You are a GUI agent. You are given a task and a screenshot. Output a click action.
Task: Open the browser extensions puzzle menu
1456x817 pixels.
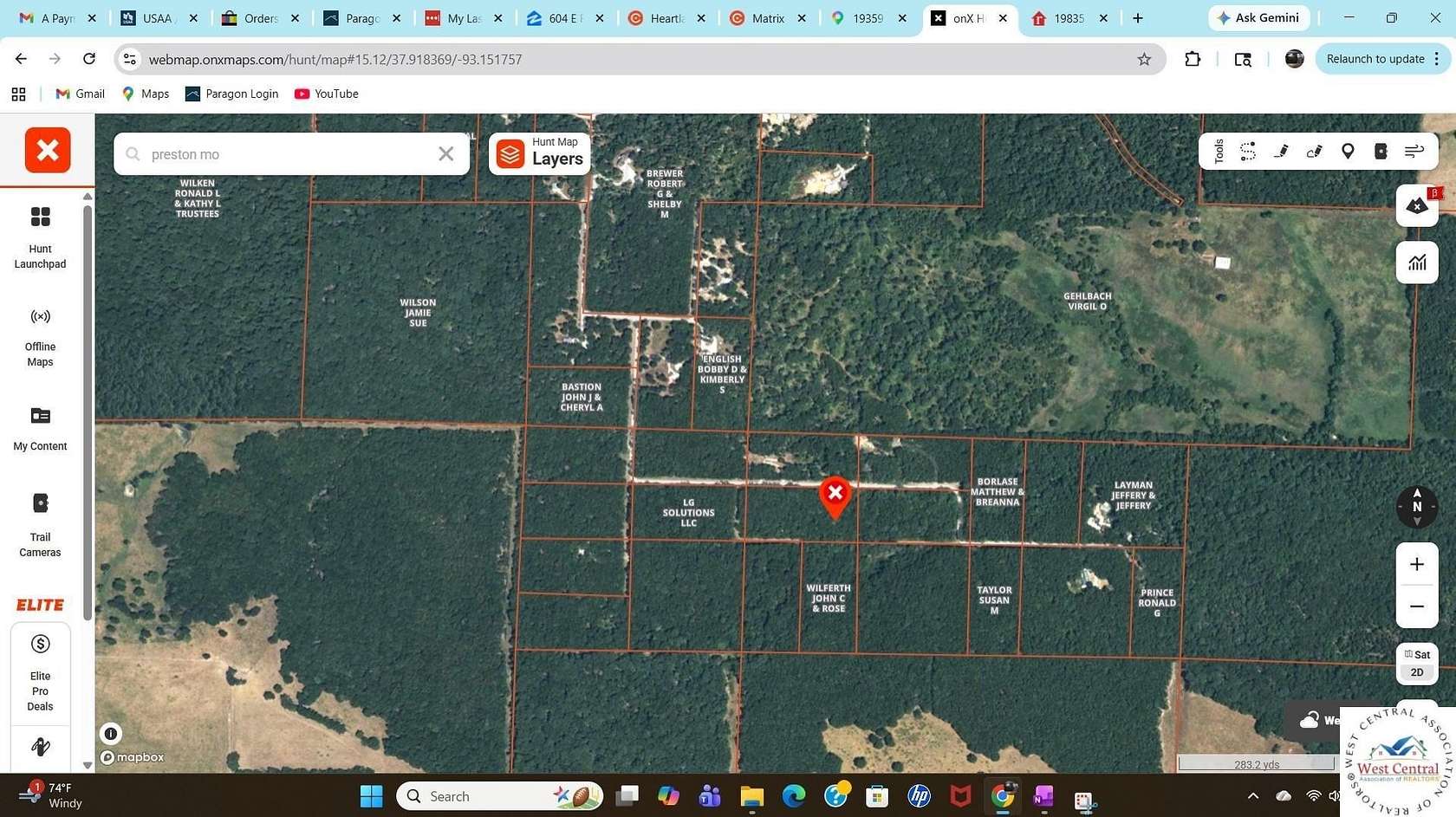point(1193,59)
